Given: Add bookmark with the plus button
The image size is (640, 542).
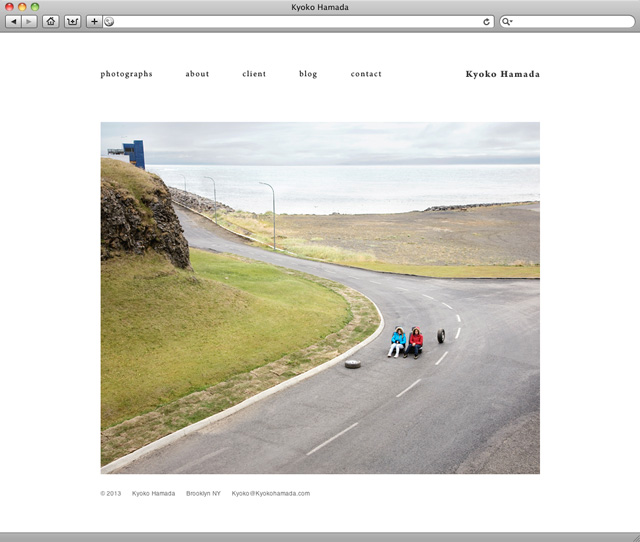Looking at the screenshot, I should tap(94, 22).
